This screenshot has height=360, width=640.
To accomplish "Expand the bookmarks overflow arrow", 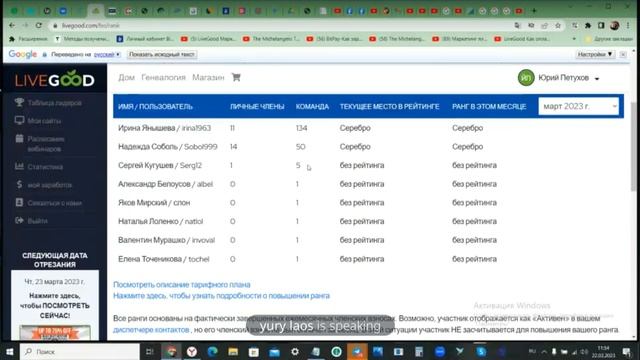I will 574,39.
